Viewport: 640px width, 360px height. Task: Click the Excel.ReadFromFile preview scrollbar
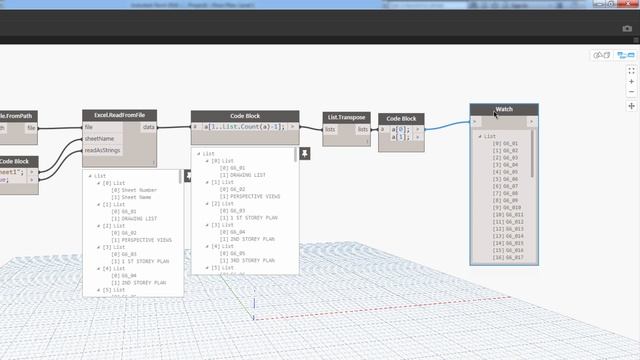coord(180,176)
